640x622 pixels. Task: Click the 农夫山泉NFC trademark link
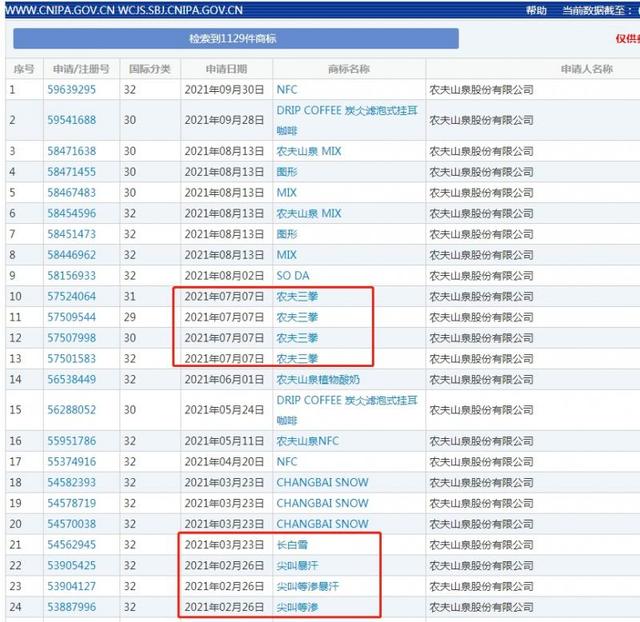click(x=308, y=441)
